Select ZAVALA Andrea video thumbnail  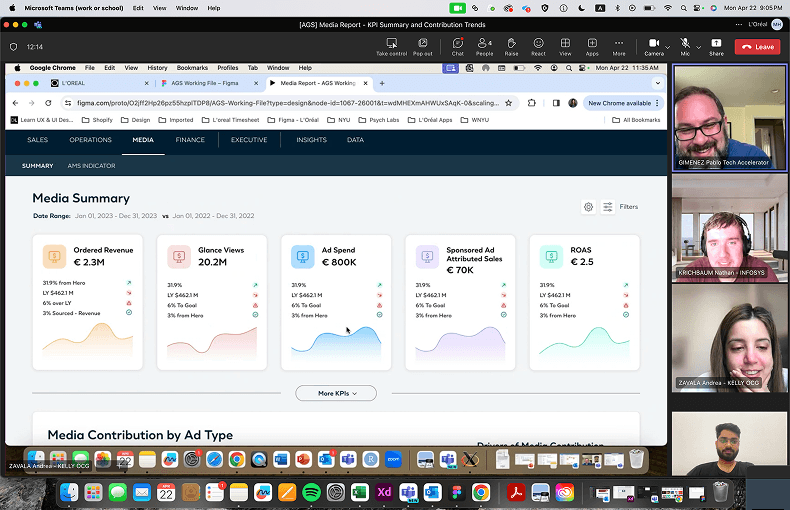click(730, 338)
